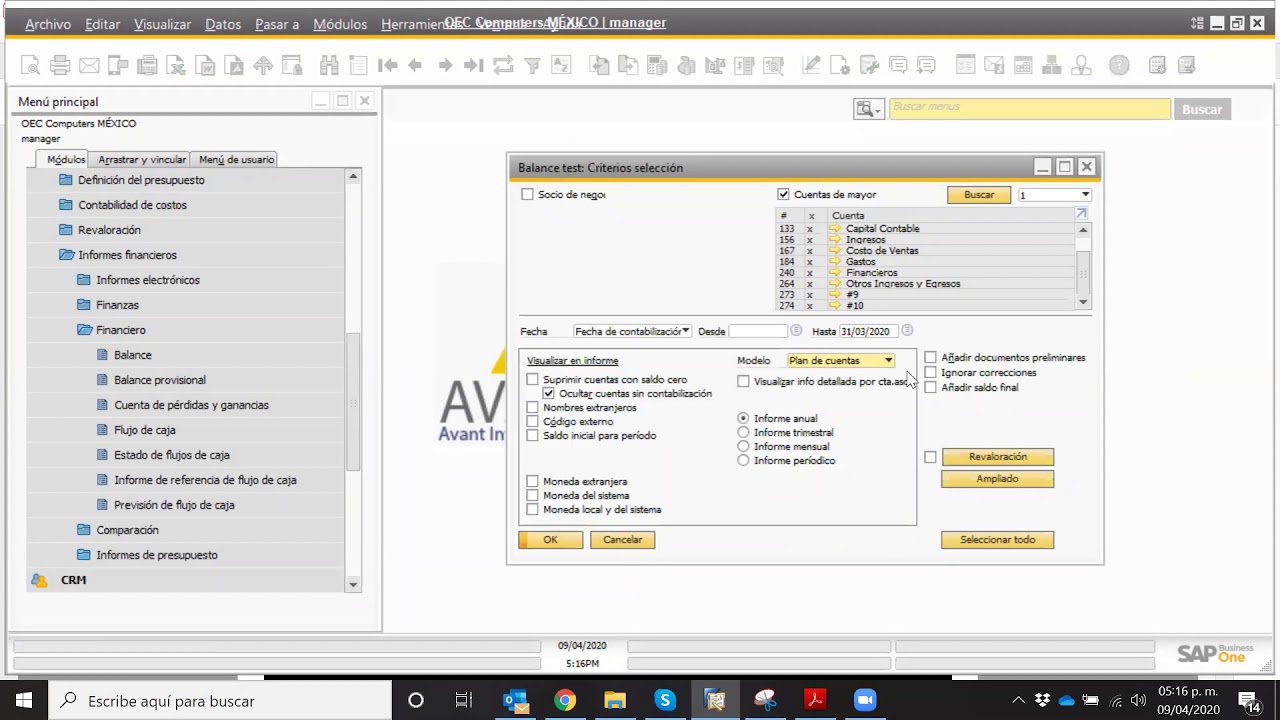Click main menu vertical scrollbar thumb
1280x720 pixels.
tap(353, 400)
